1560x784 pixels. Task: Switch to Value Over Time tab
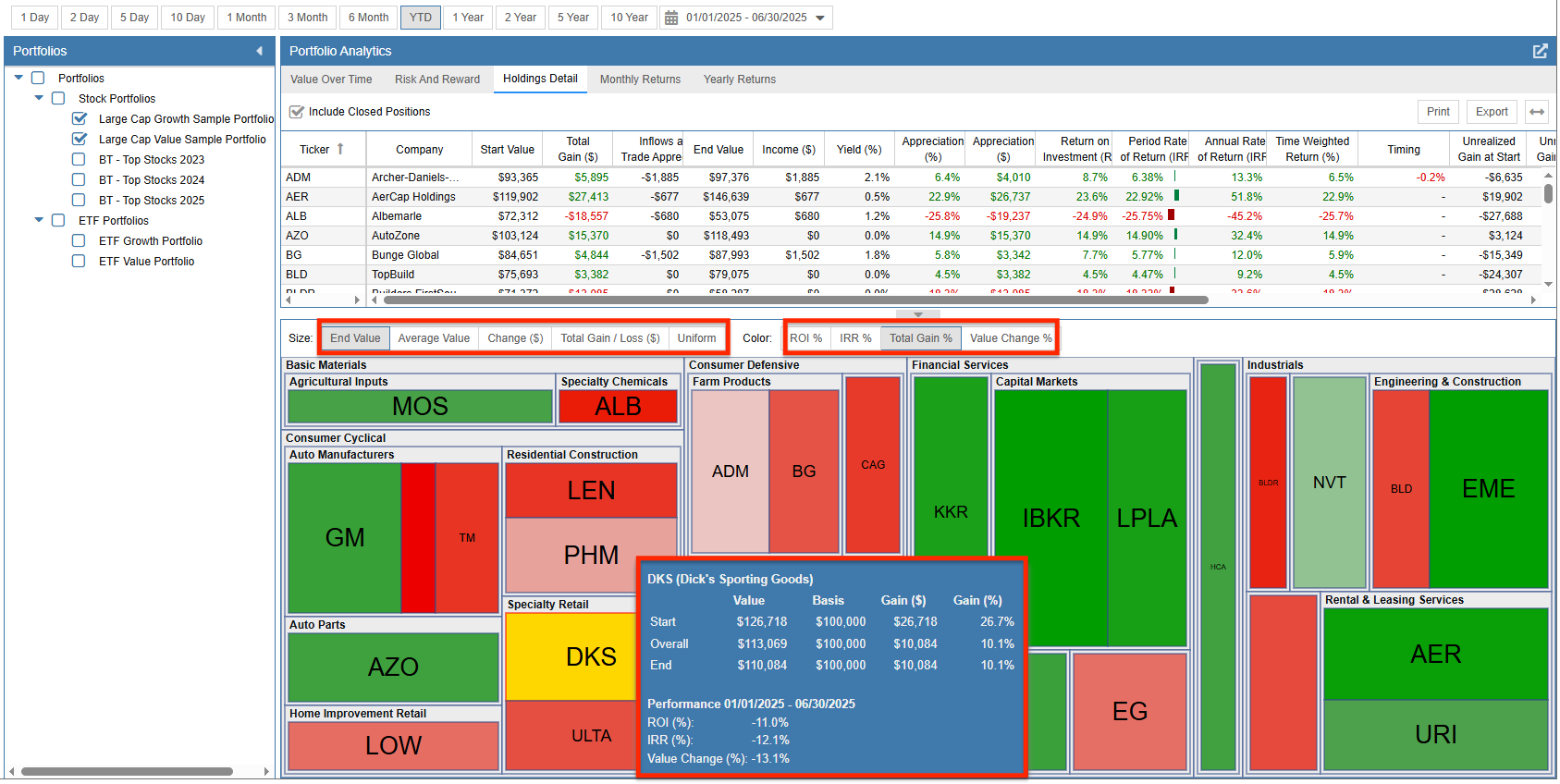pos(331,80)
